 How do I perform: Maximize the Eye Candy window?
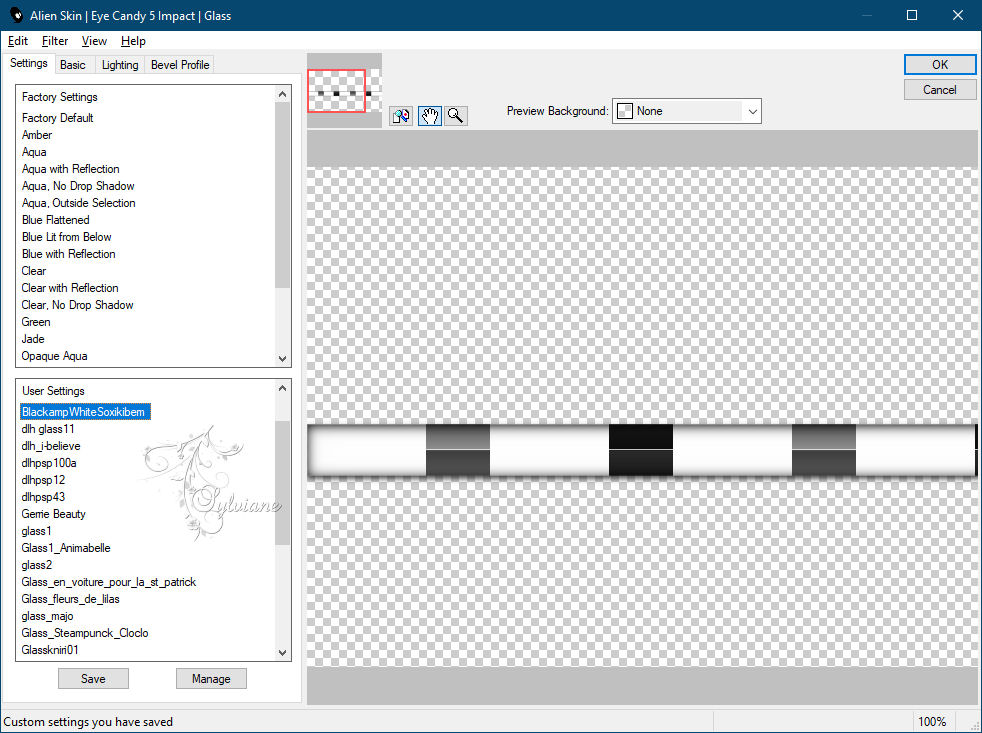(912, 15)
